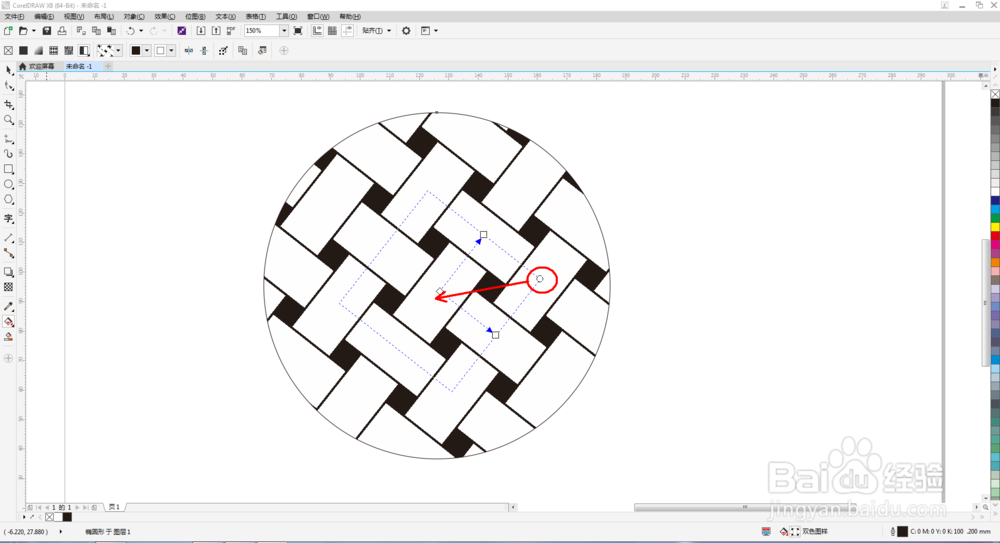1000x543 pixels.
Task: Choose Two-Color Pattern Fill on property bar
Action: point(84,50)
